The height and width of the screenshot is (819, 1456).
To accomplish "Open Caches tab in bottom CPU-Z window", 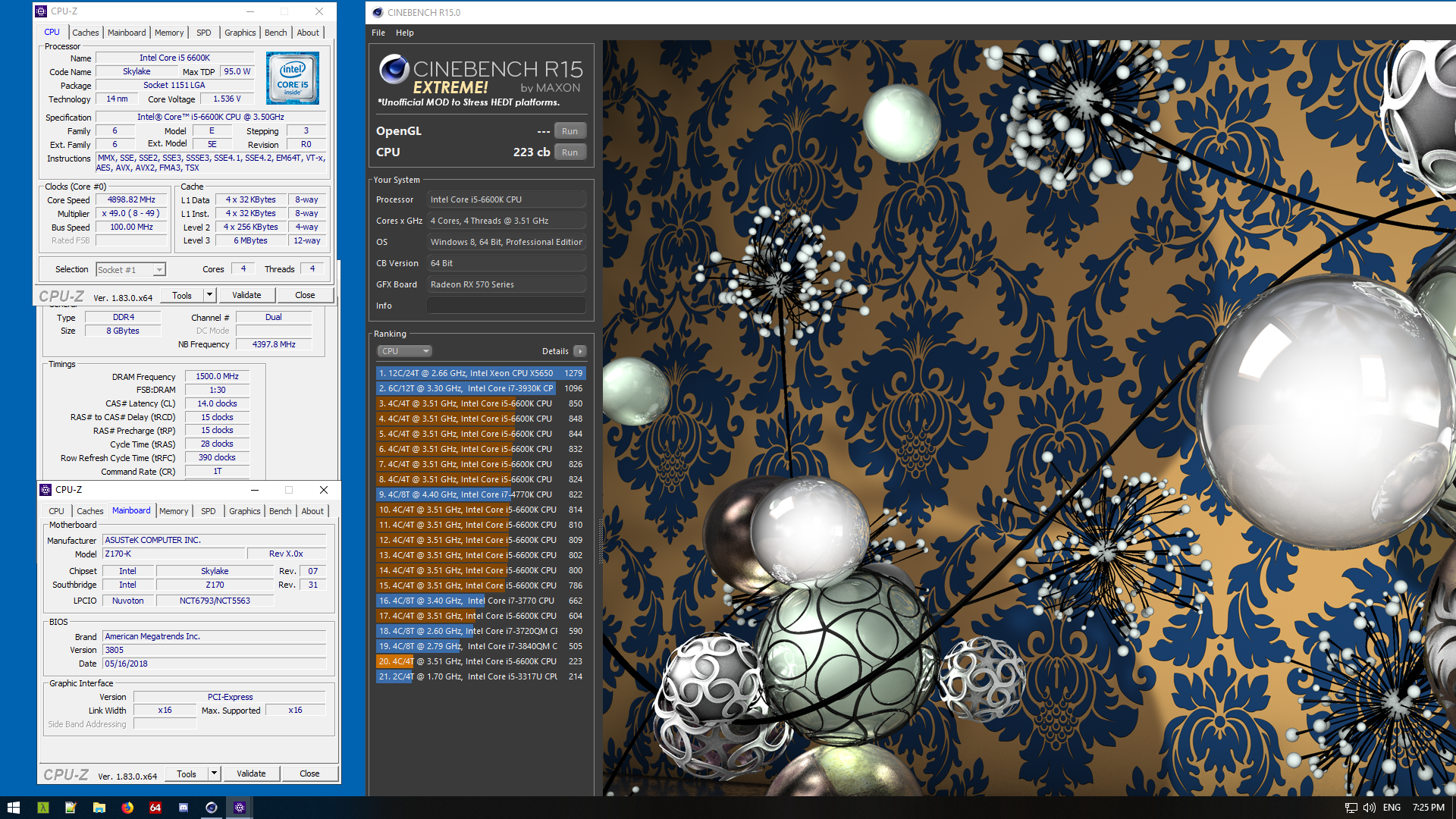I will pos(89,511).
